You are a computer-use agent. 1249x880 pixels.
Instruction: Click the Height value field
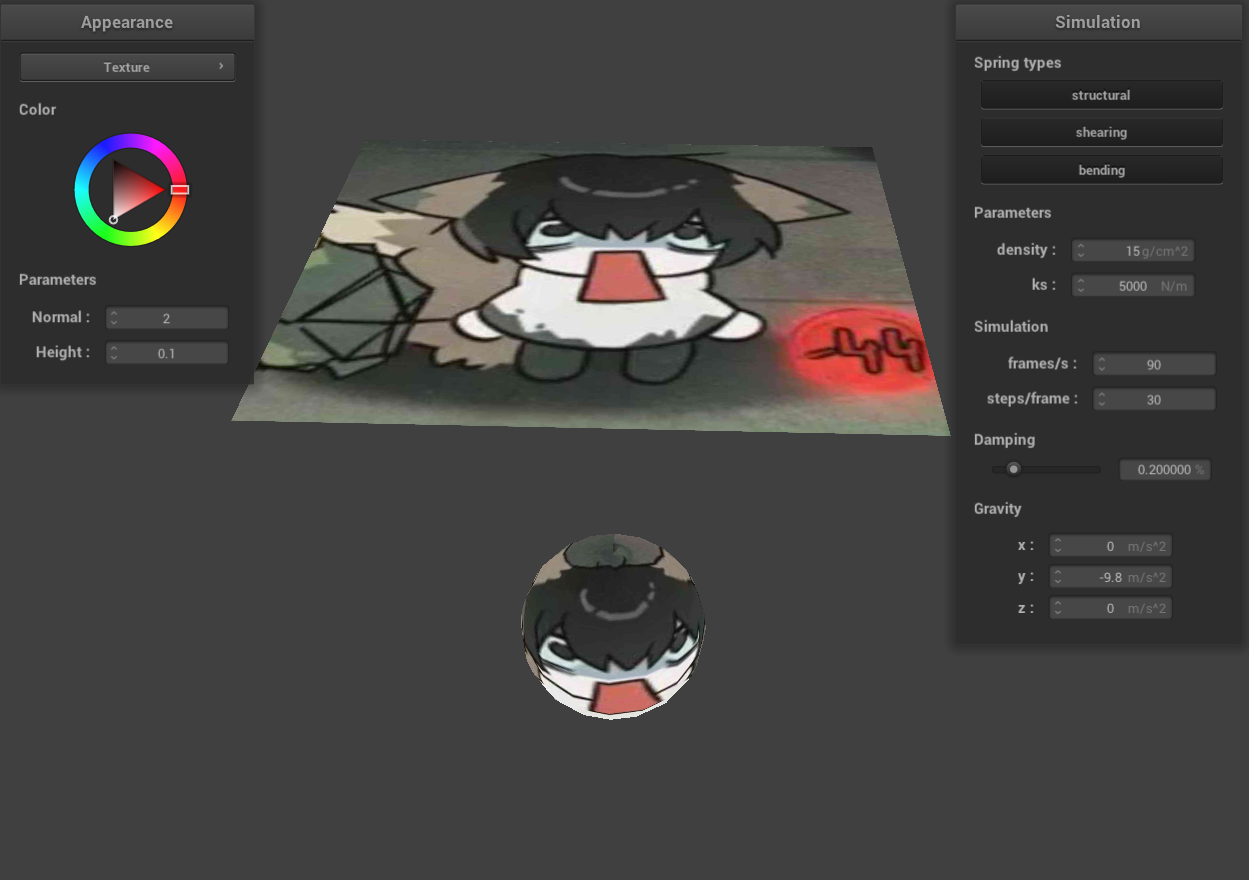(167, 353)
